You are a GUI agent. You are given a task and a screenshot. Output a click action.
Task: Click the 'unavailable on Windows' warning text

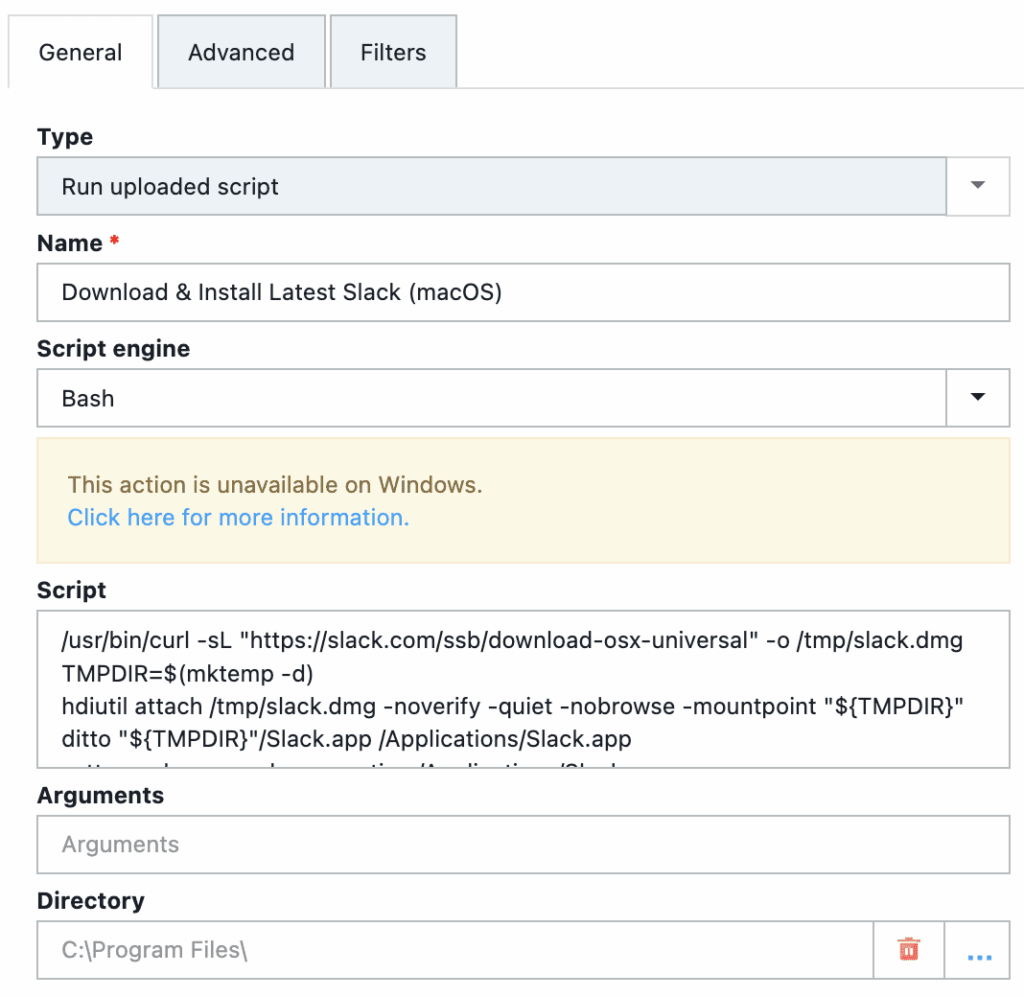275,485
